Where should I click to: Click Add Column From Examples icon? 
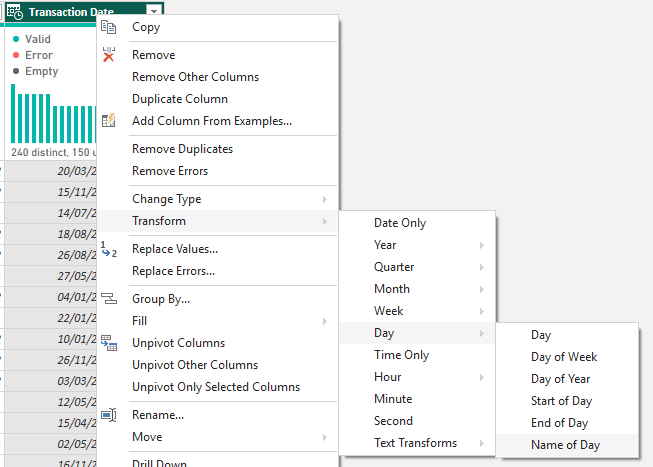point(109,121)
